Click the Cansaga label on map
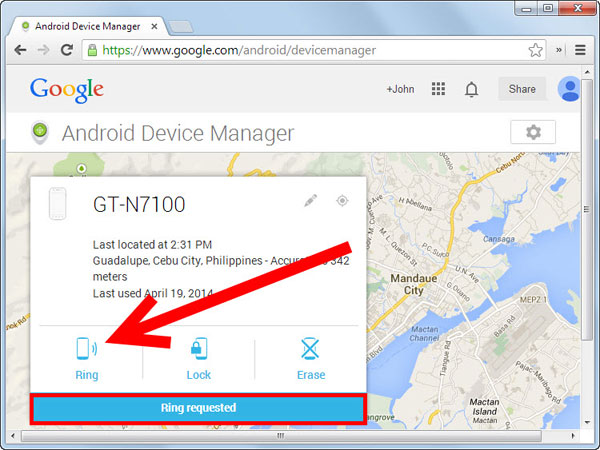 tap(499, 239)
